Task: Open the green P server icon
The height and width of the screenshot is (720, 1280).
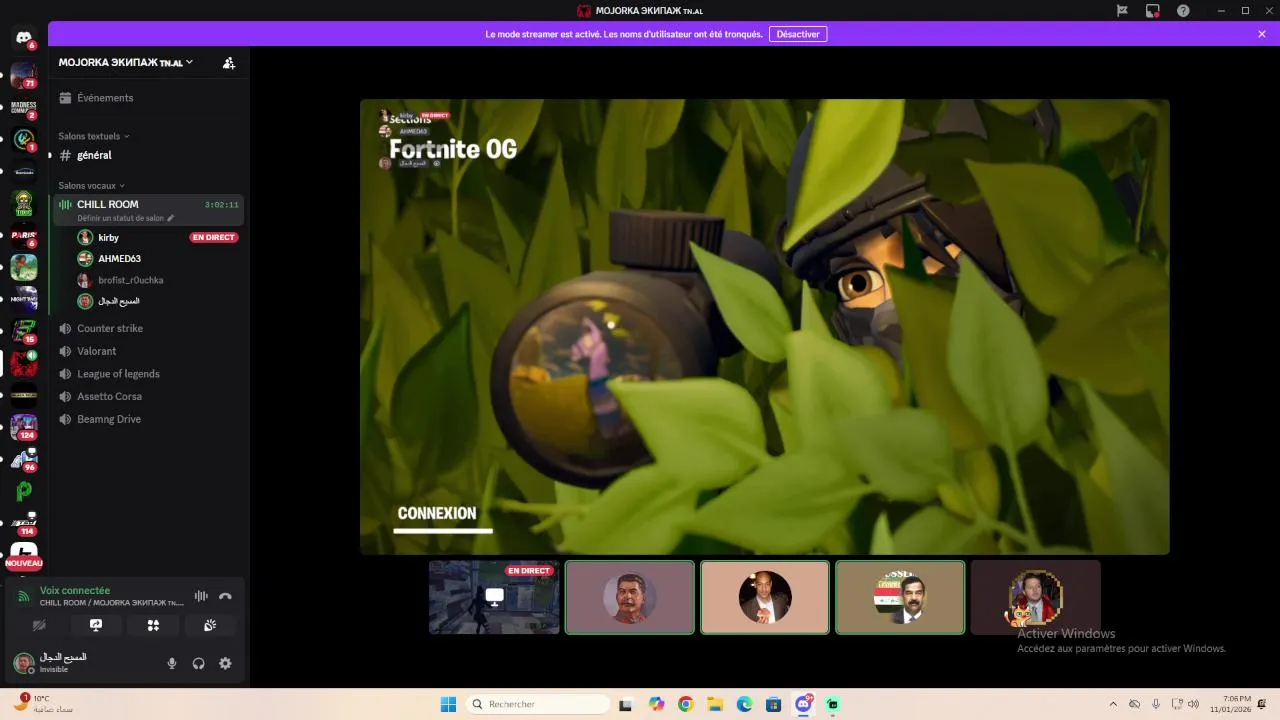Action: 24,491
